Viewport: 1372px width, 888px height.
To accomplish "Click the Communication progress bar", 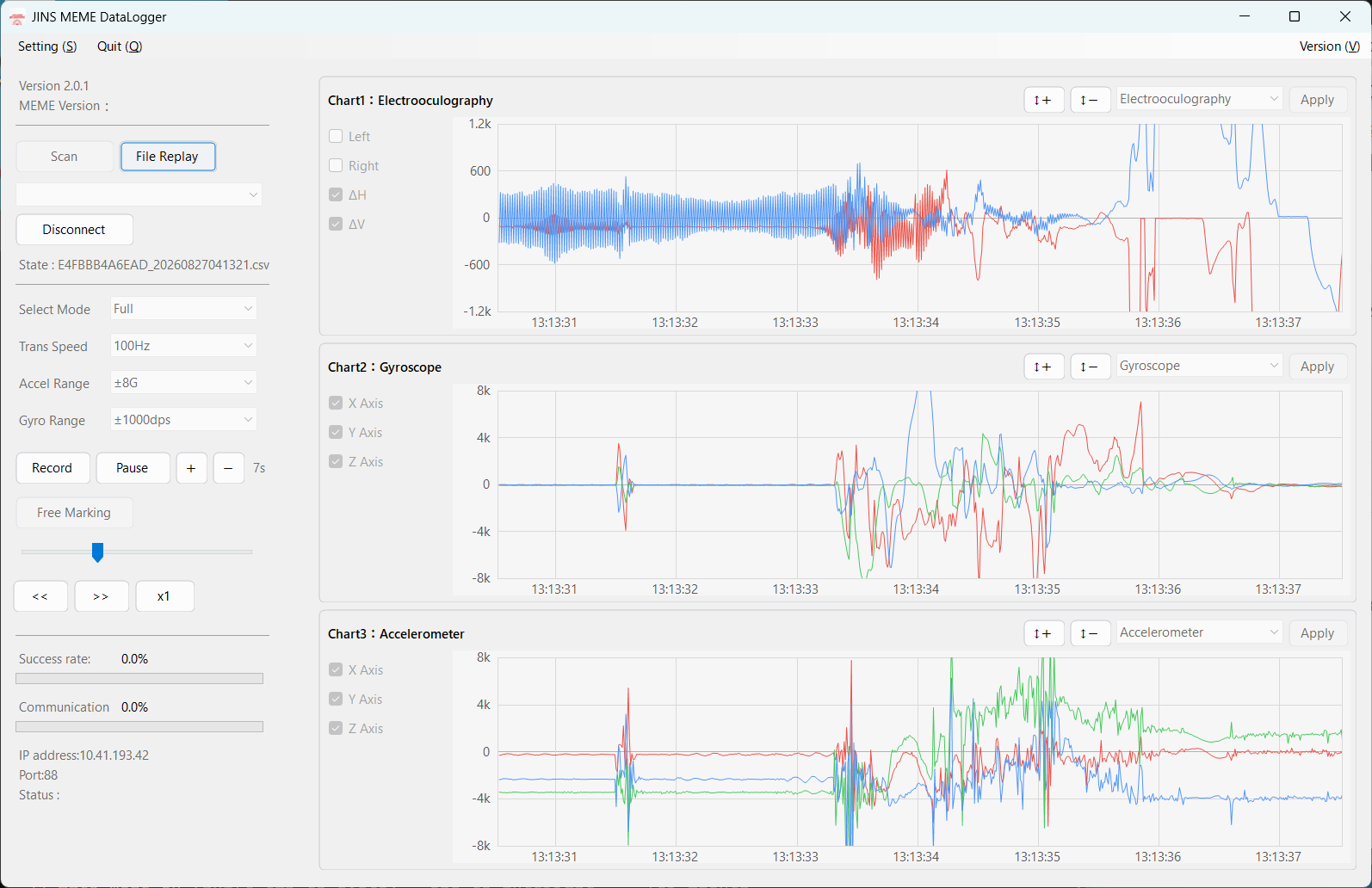I will click(139, 727).
